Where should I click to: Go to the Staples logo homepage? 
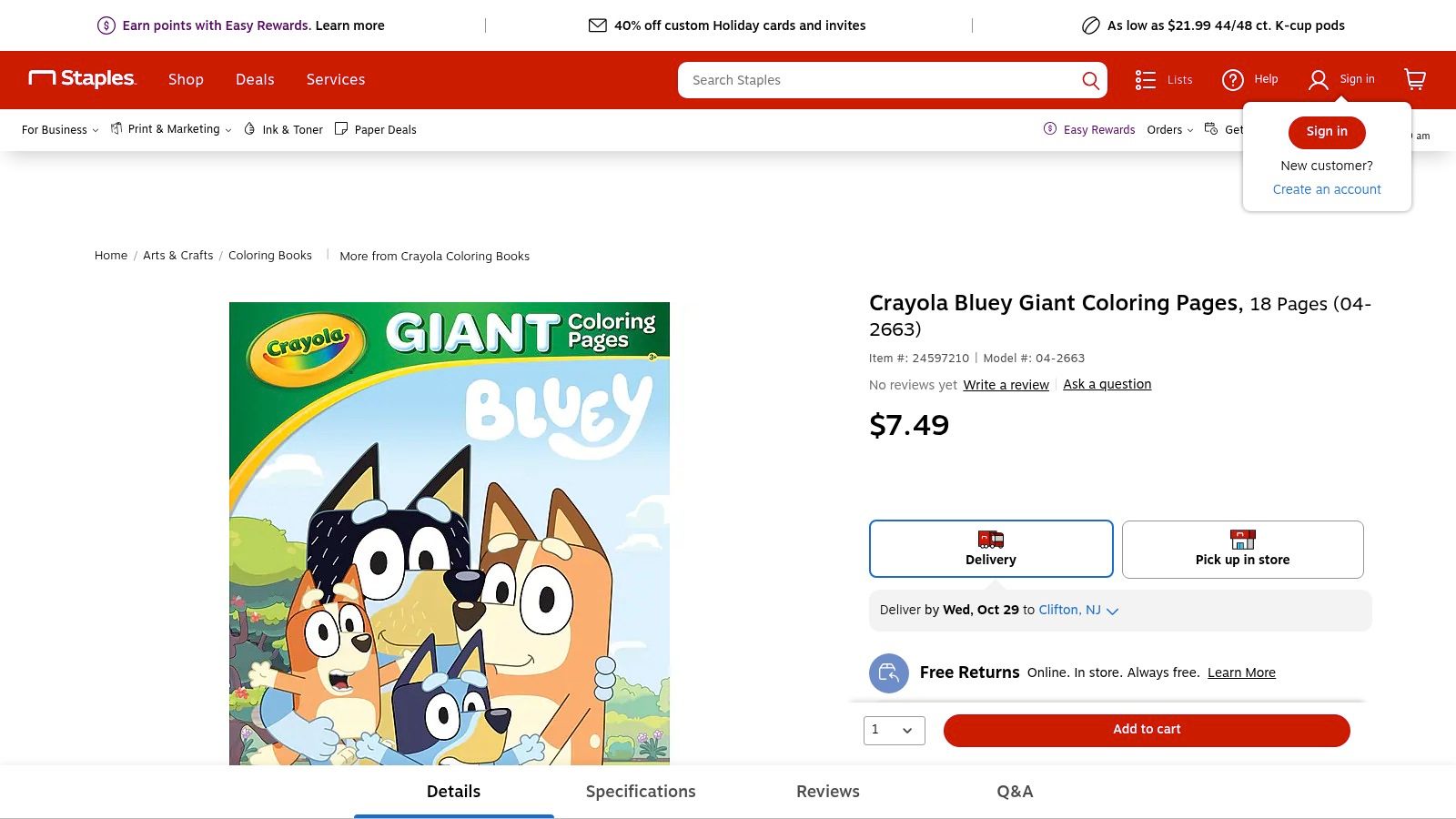(83, 79)
